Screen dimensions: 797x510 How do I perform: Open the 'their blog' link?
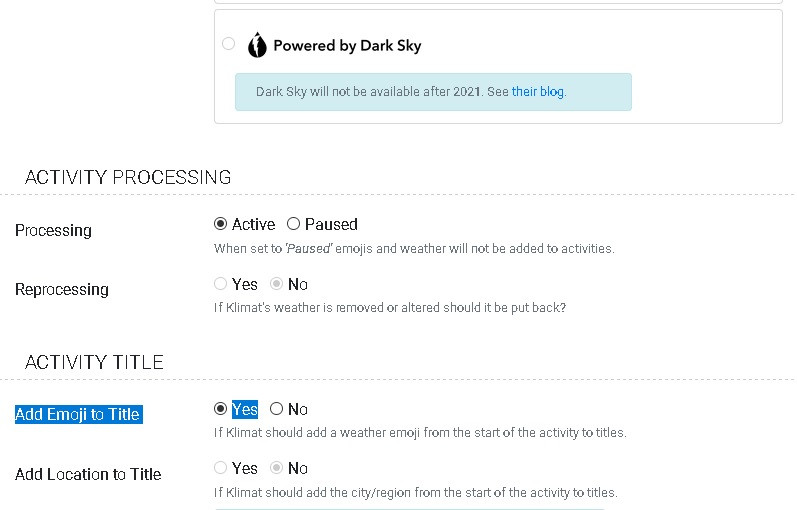(x=538, y=92)
